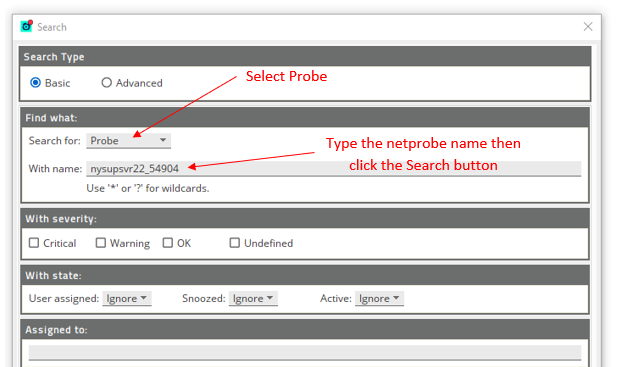Click the With state: section header
617x367 pixels.
tap(305, 275)
